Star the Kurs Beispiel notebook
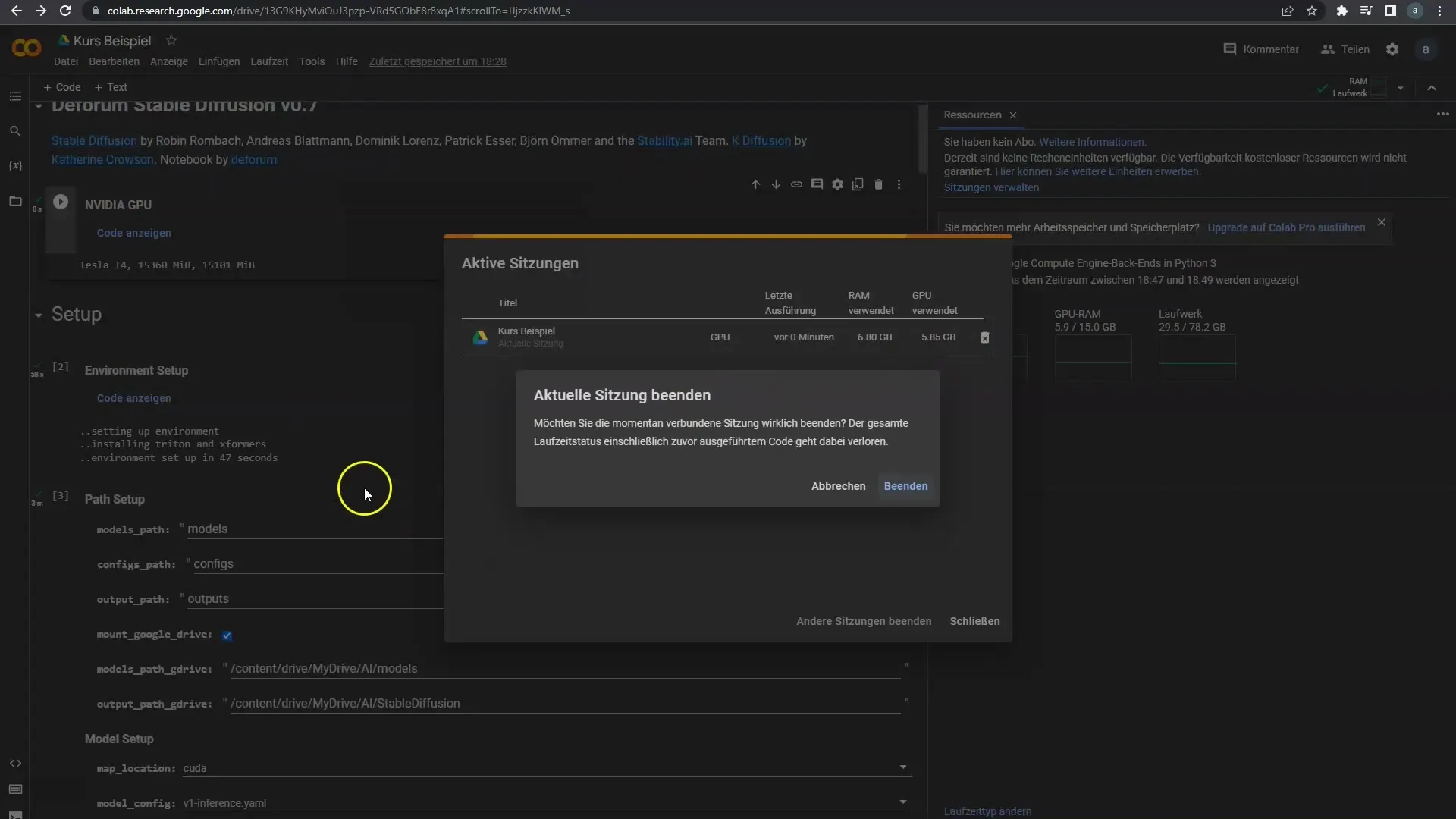 pyautogui.click(x=171, y=40)
